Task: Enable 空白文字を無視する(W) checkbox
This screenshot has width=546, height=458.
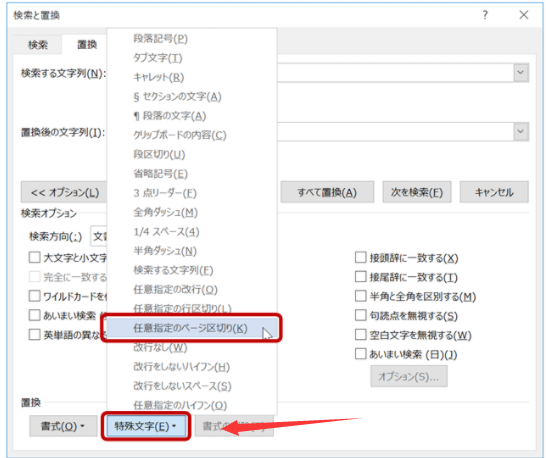Action: pos(360,335)
